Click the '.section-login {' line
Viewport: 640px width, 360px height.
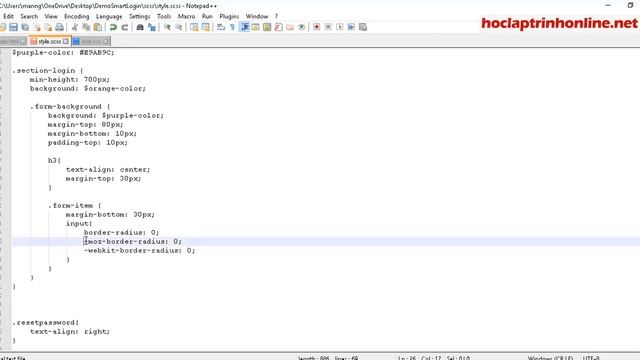[x=48, y=71]
